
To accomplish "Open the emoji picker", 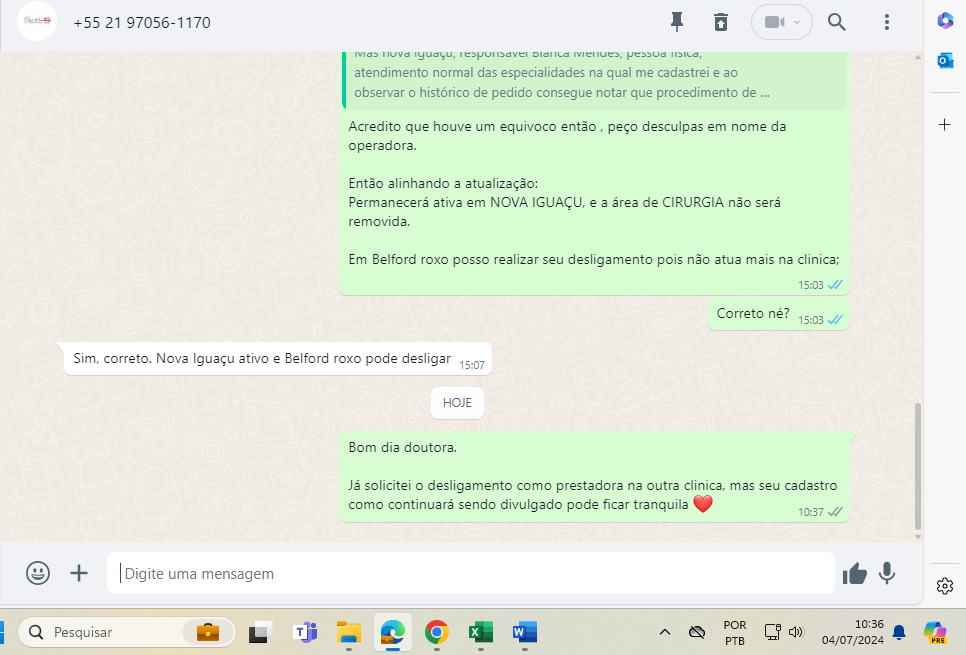I will (x=38, y=573).
